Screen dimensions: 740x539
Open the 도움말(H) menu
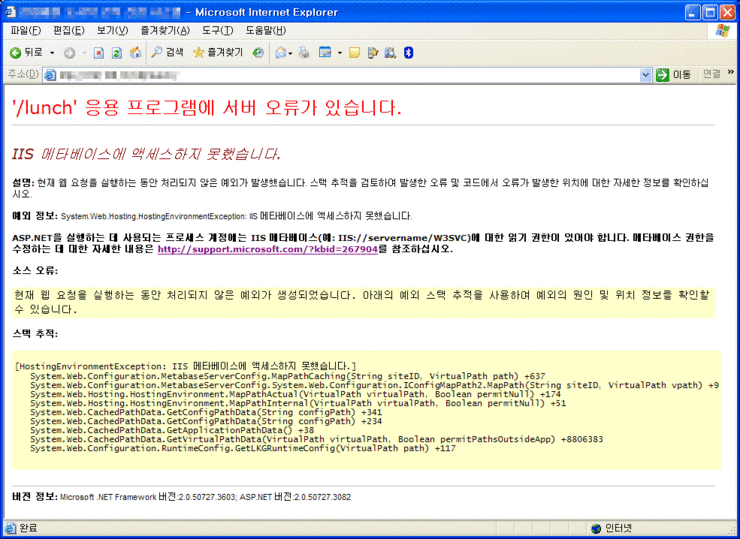coord(266,31)
